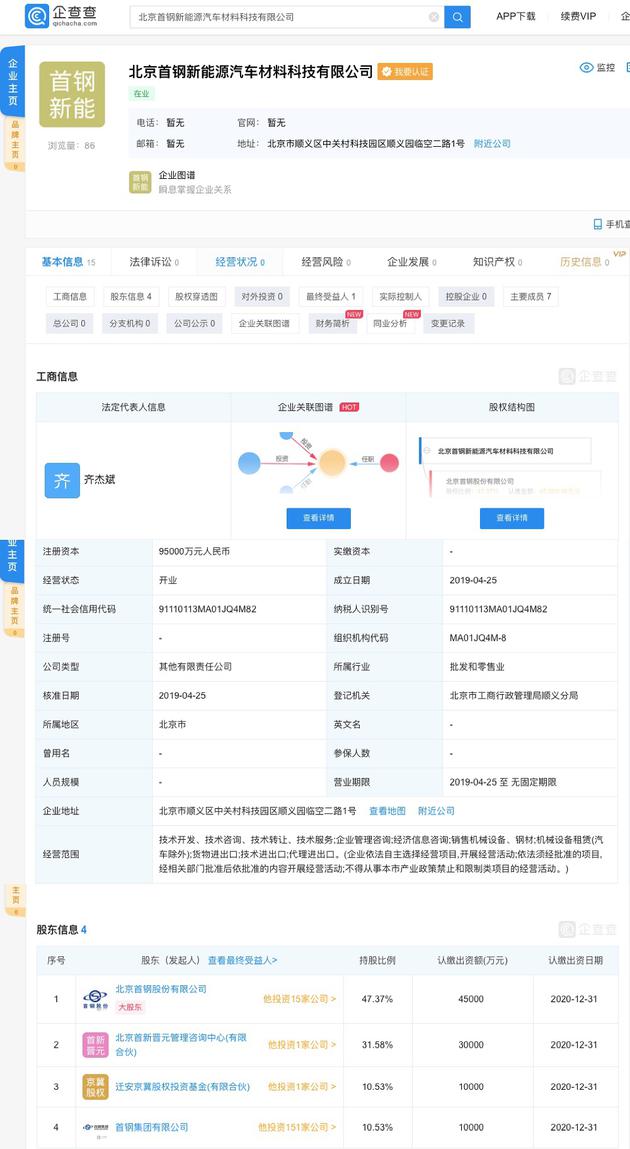The image size is (630, 1149).
Task: Select 变更记录 sub-tab
Action: click(448, 323)
